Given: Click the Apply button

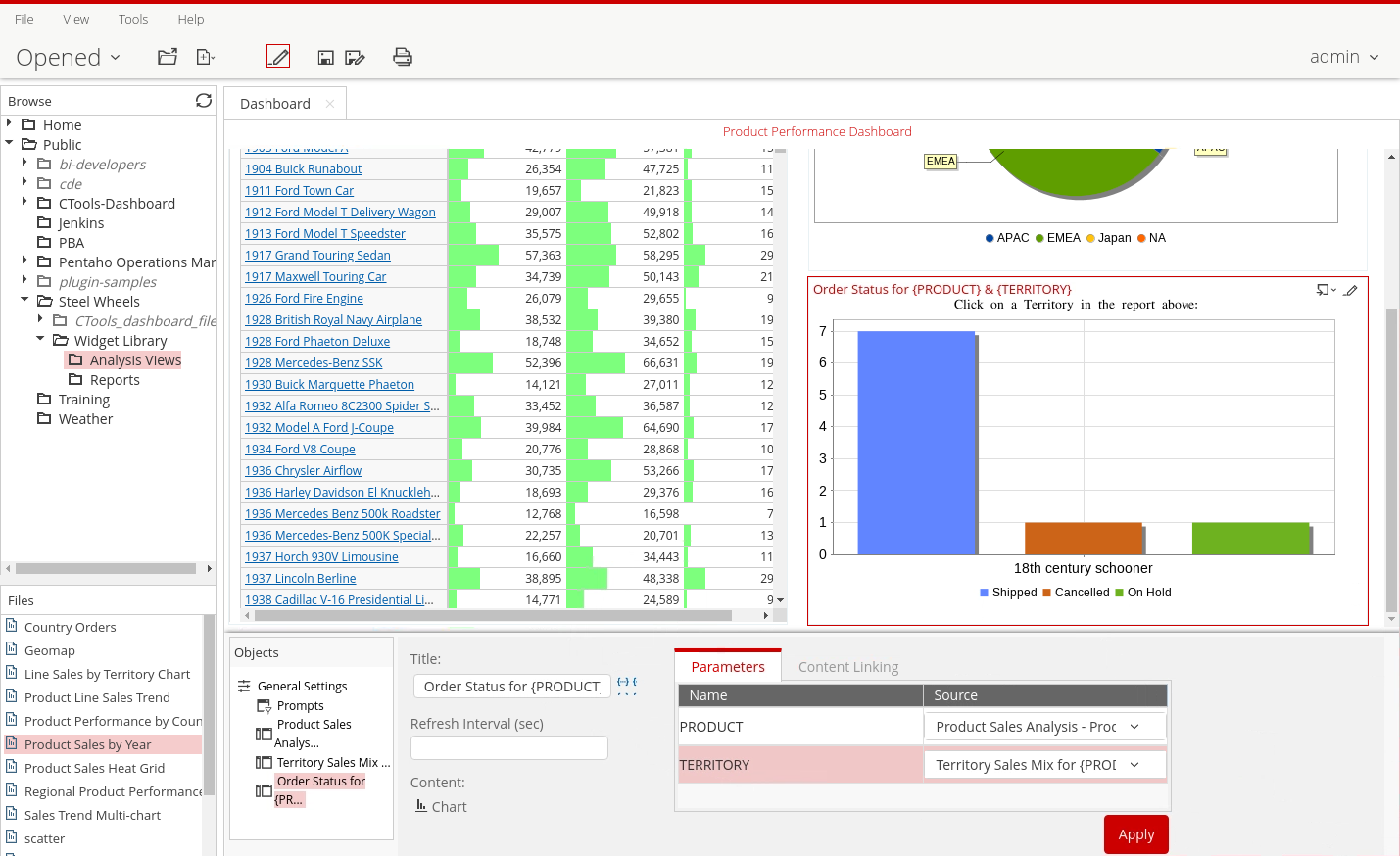Looking at the screenshot, I should (1135, 834).
